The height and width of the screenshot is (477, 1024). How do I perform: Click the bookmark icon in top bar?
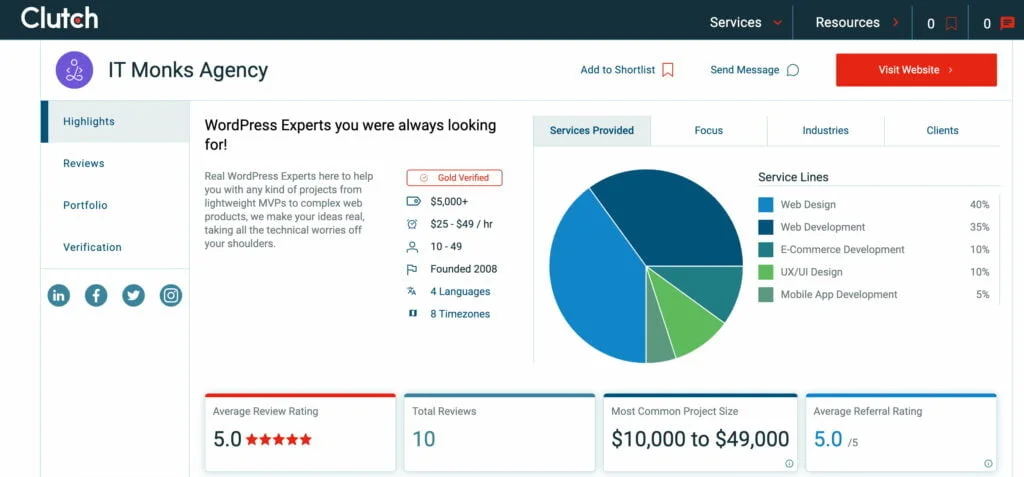point(951,23)
